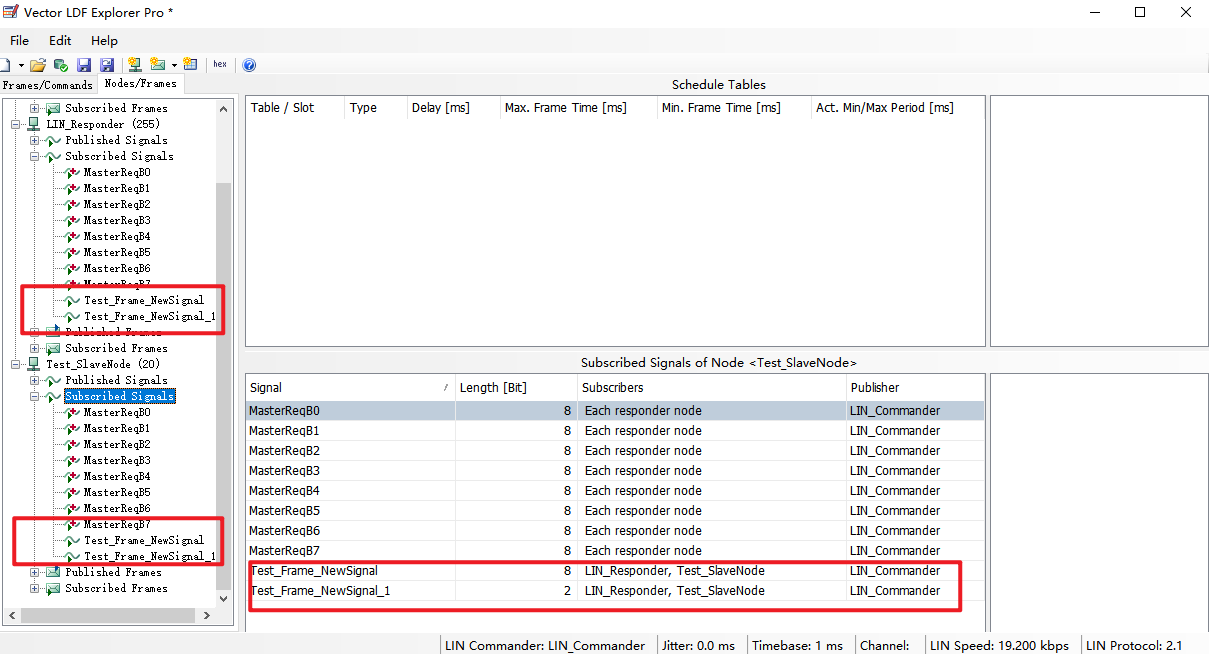Toggle hex display in toolbar

(x=220, y=65)
